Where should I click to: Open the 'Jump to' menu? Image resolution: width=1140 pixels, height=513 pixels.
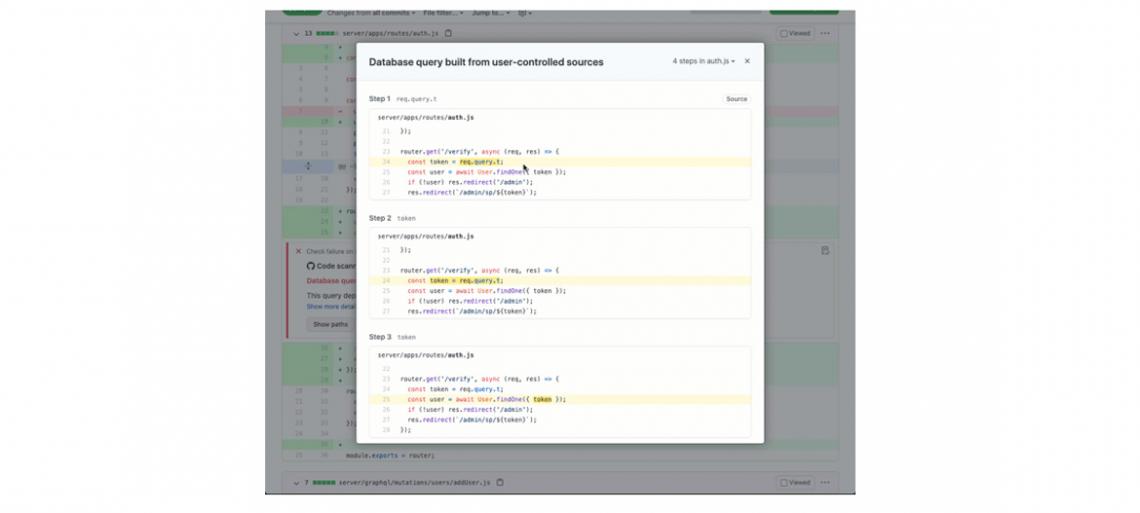[490, 13]
